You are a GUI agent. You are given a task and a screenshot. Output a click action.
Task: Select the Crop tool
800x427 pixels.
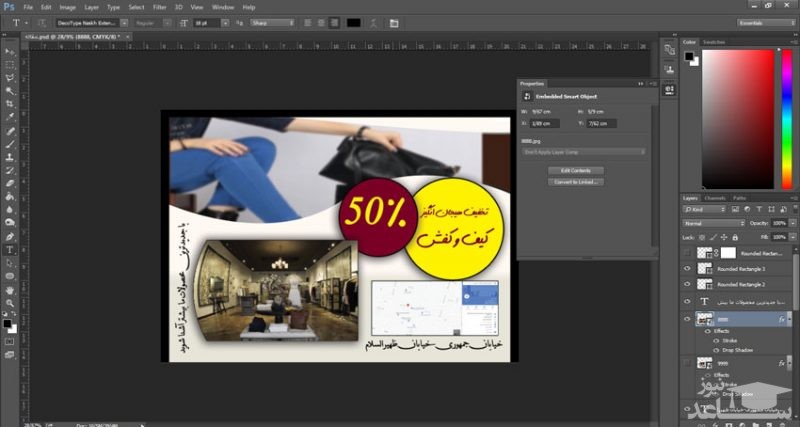point(10,103)
